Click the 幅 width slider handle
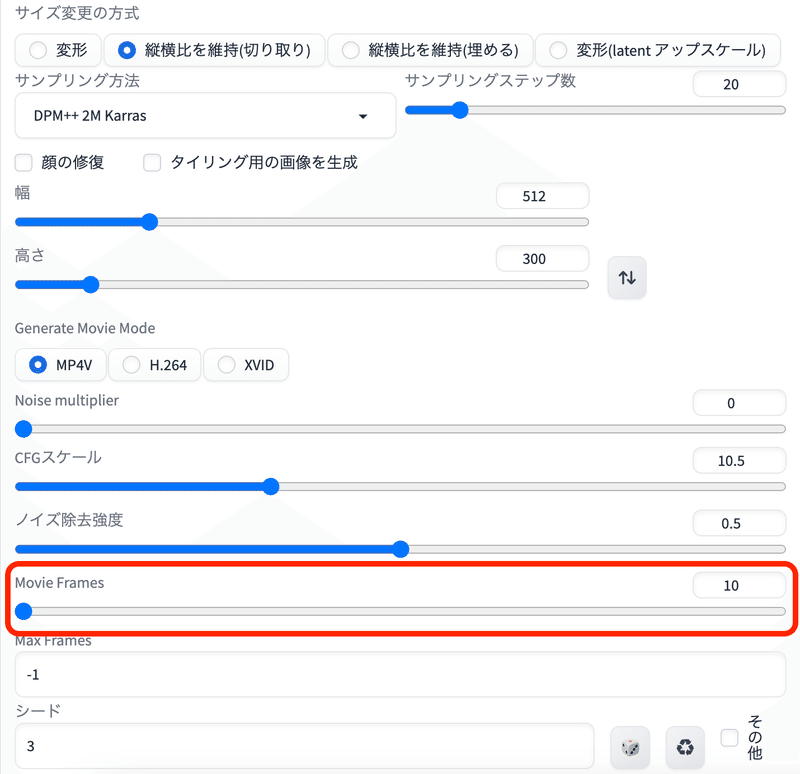Screen dimensions: 800x774 (149, 222)
